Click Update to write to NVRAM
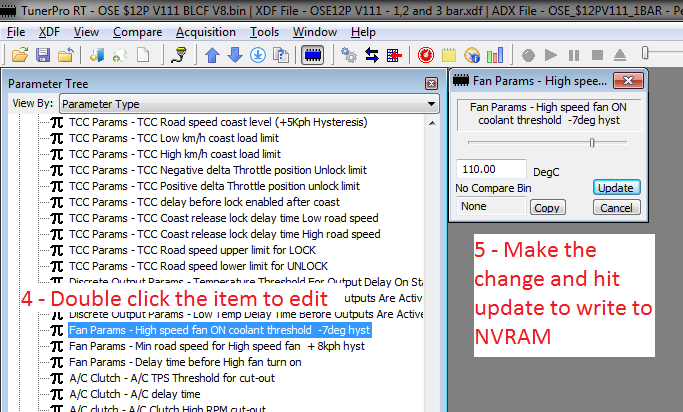This screenshot has height=412, width=683. click(616, 188)
